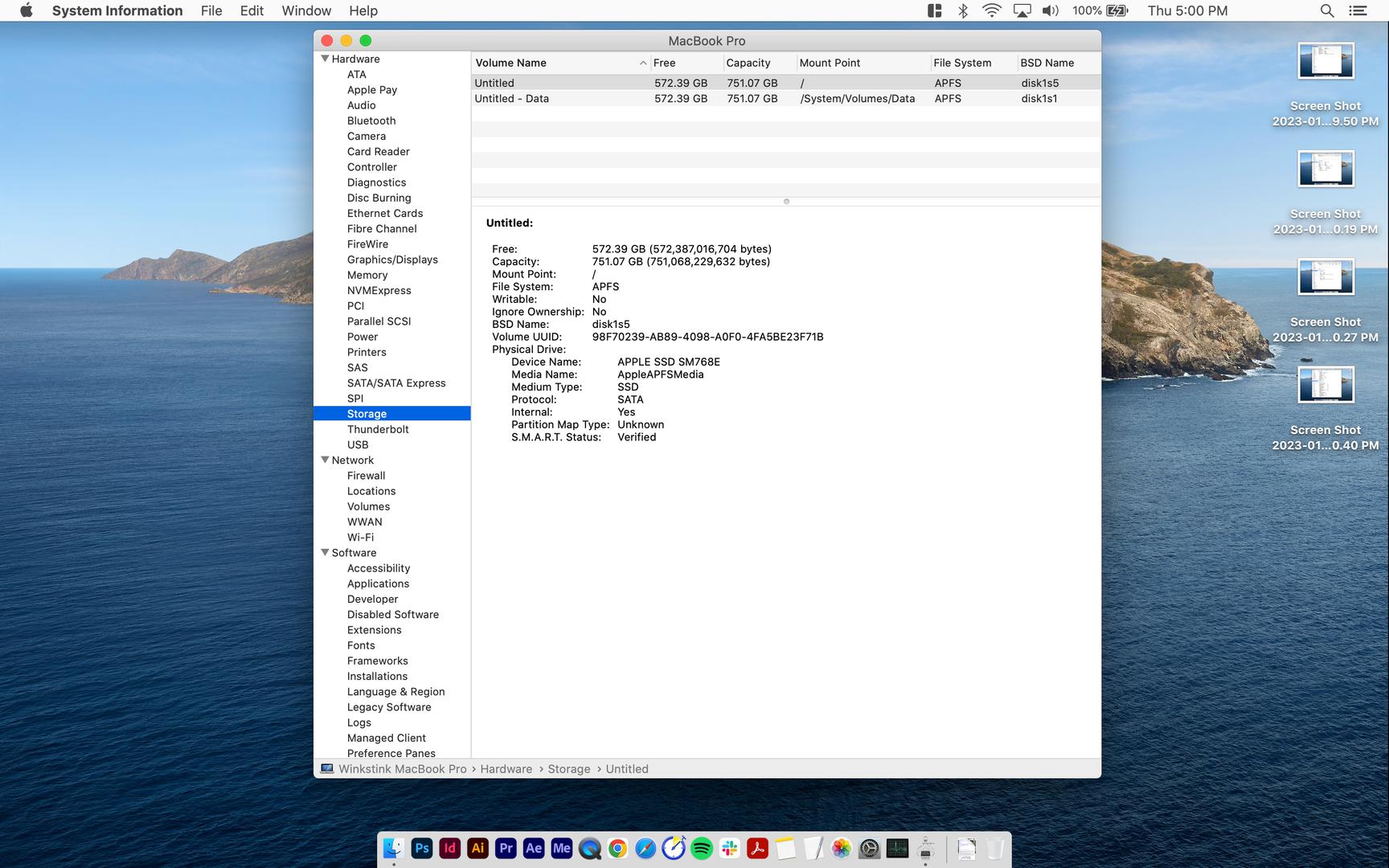
Task: Open the Apple menu
Action: coord(27,10)
